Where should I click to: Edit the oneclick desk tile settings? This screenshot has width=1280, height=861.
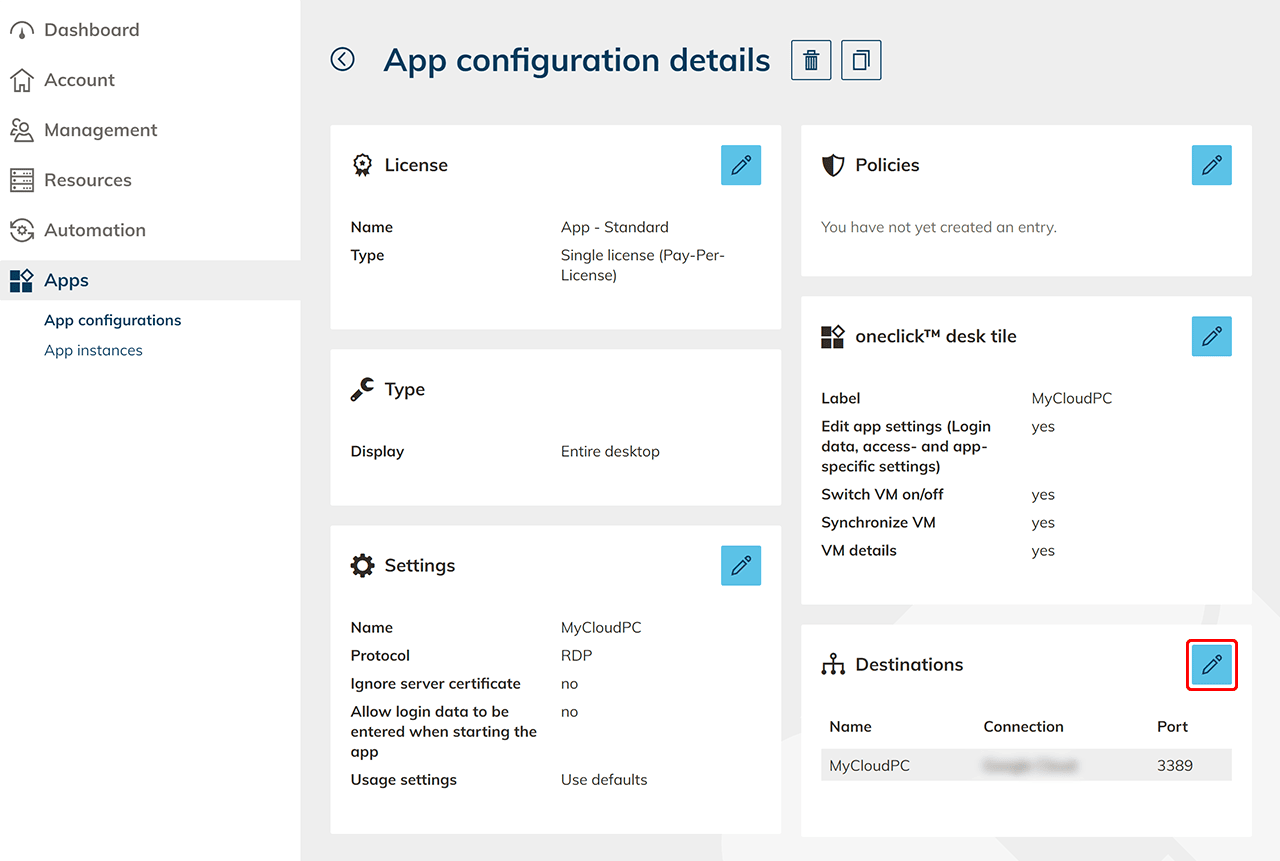click(1211, 336)
